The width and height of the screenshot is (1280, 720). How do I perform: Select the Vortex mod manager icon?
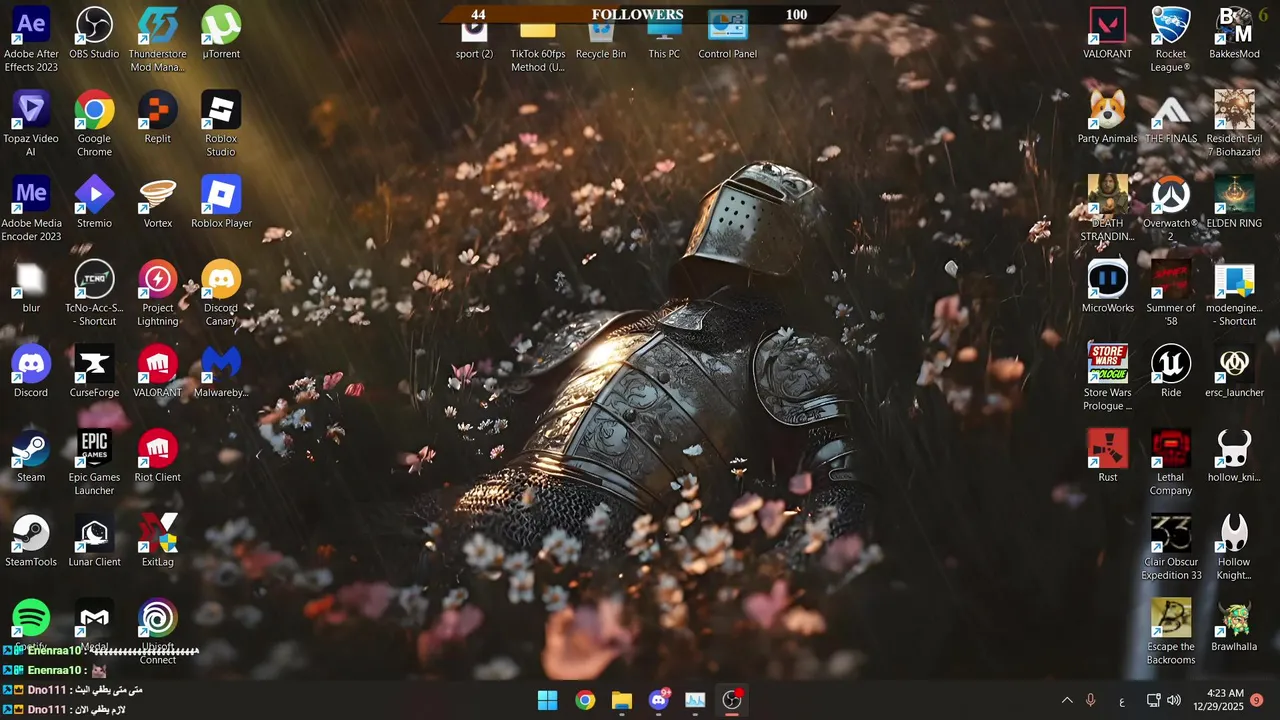[157, 203]
